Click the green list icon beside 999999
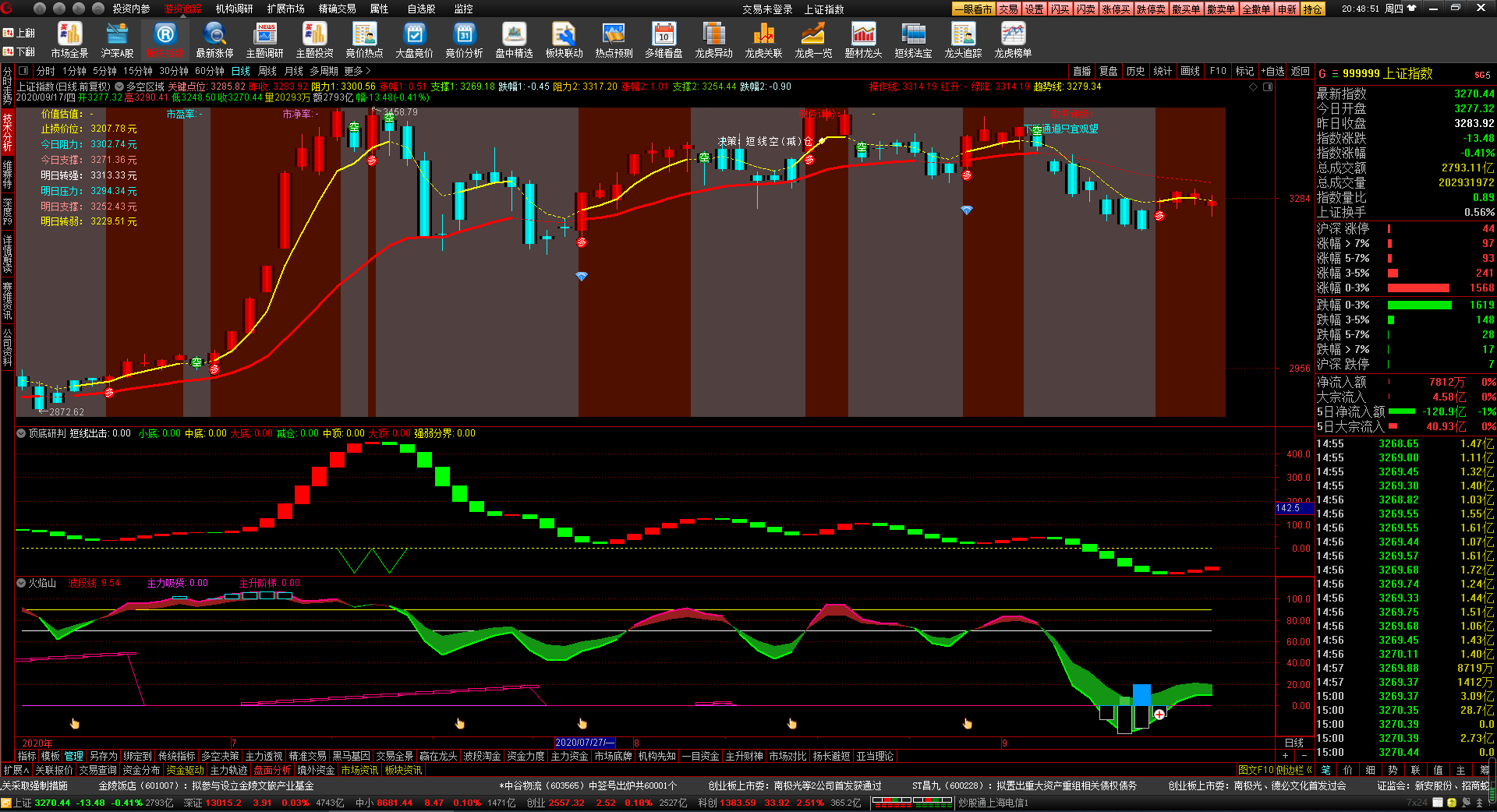 pos(1335,73)
